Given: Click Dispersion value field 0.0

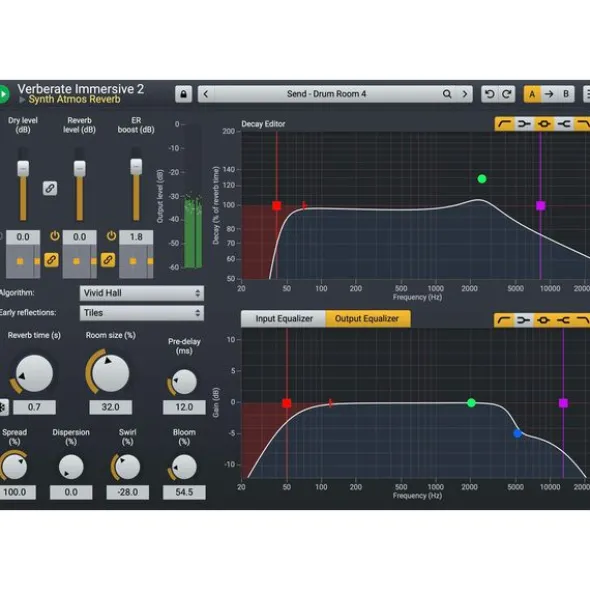Looking at the screenshot, I should pos(71,492).
